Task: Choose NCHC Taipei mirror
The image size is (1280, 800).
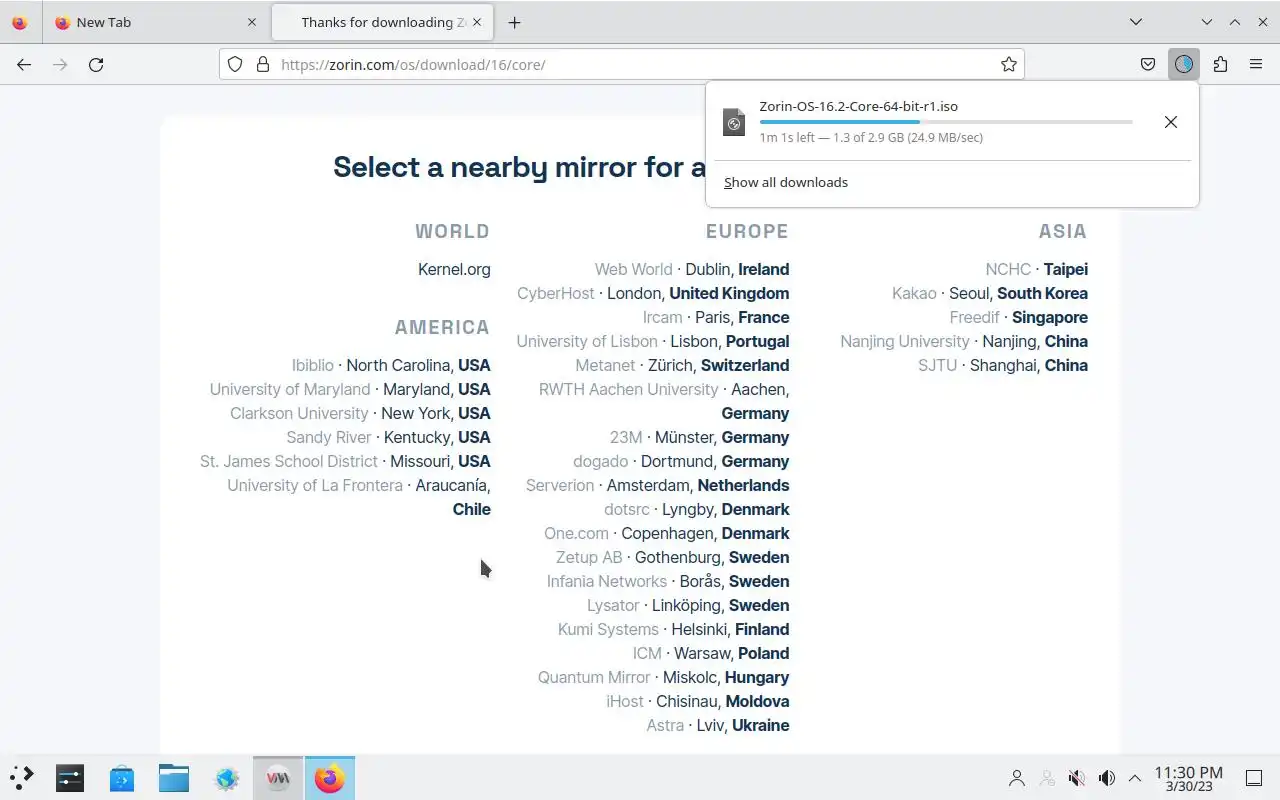Action: 1036,269
